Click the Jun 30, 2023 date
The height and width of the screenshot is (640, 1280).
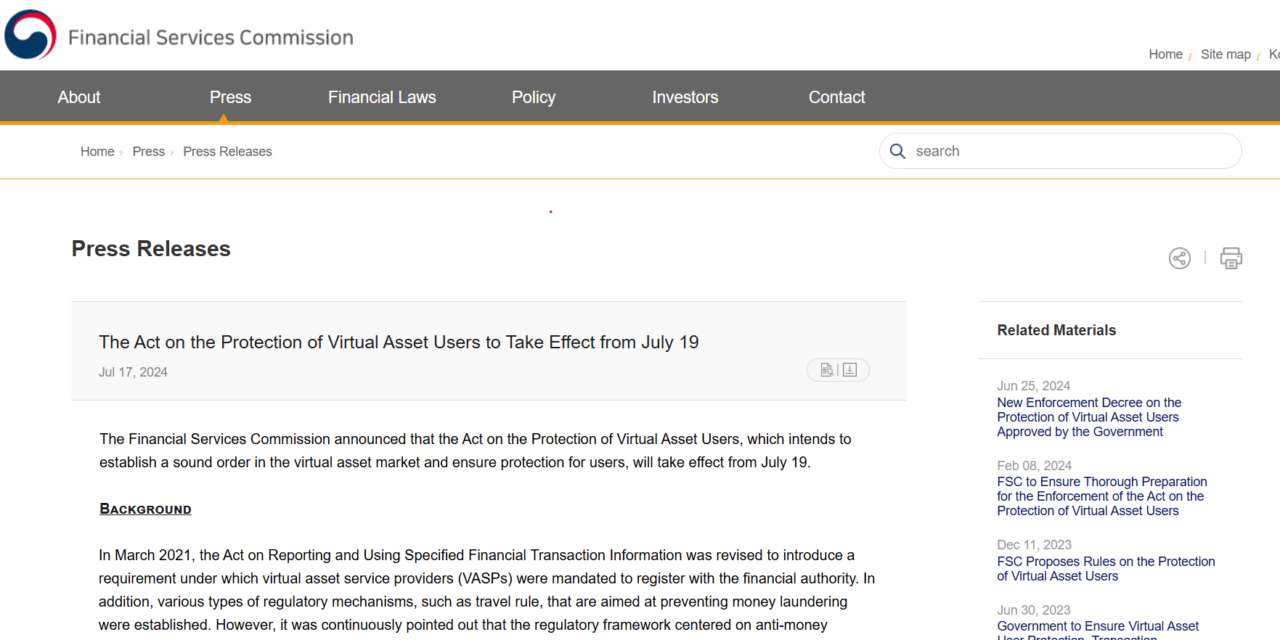coord(1033,610)
